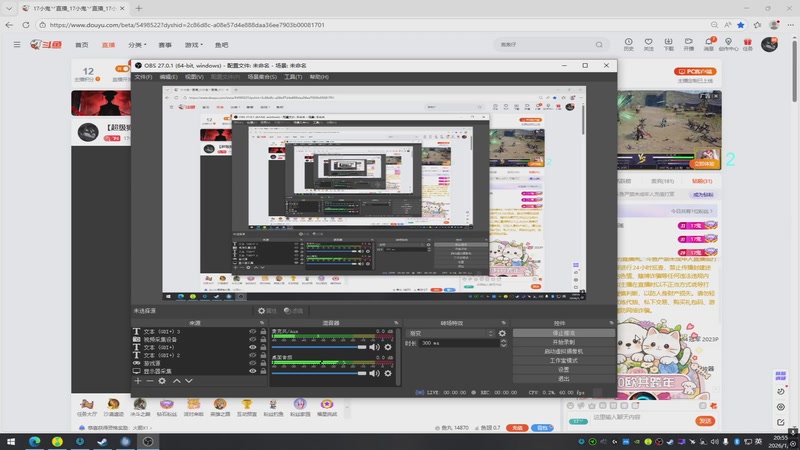Move source down with down arrow
This screenshot has height=450, width=800.
(x=189, y=381)
